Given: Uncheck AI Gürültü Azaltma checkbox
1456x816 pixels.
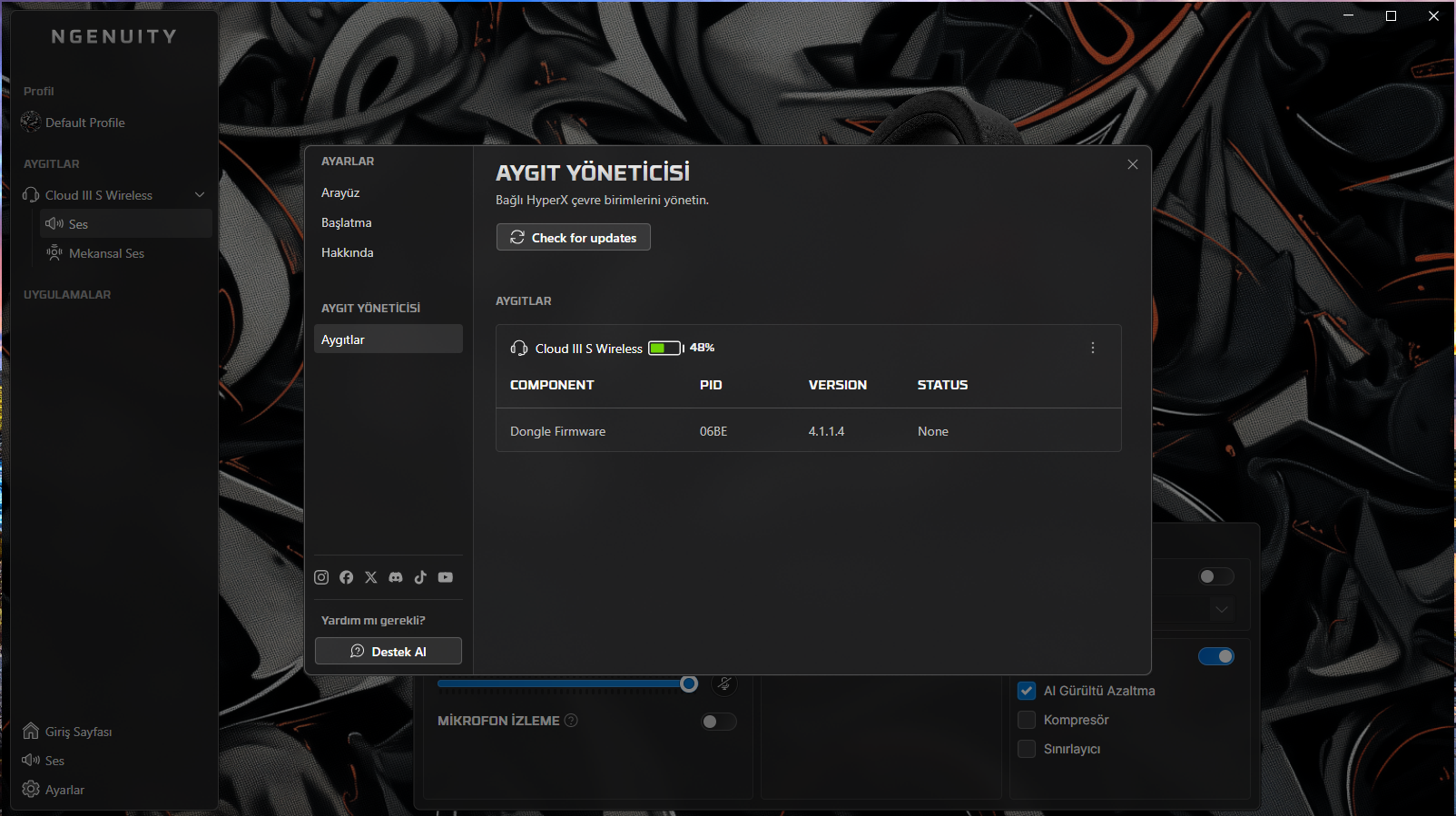Looking at the screenshot, I should pos(1027,691).
